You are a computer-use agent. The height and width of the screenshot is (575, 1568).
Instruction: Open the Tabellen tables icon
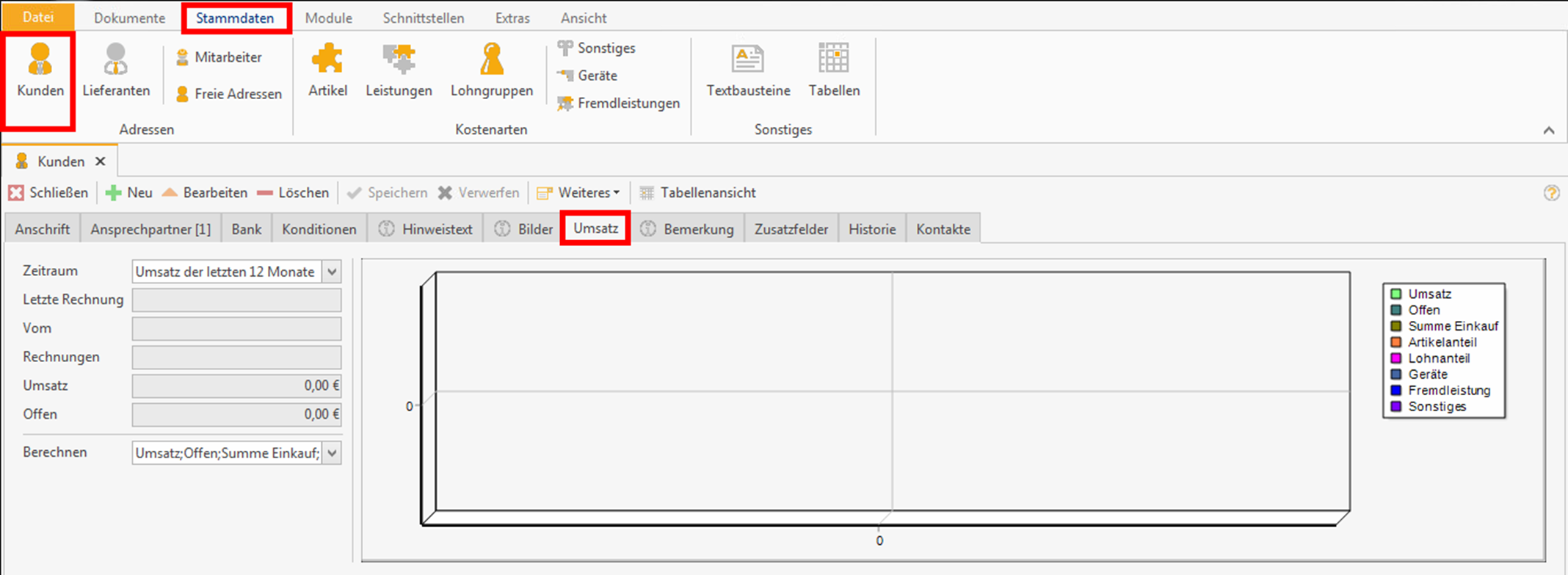point(833,70)
